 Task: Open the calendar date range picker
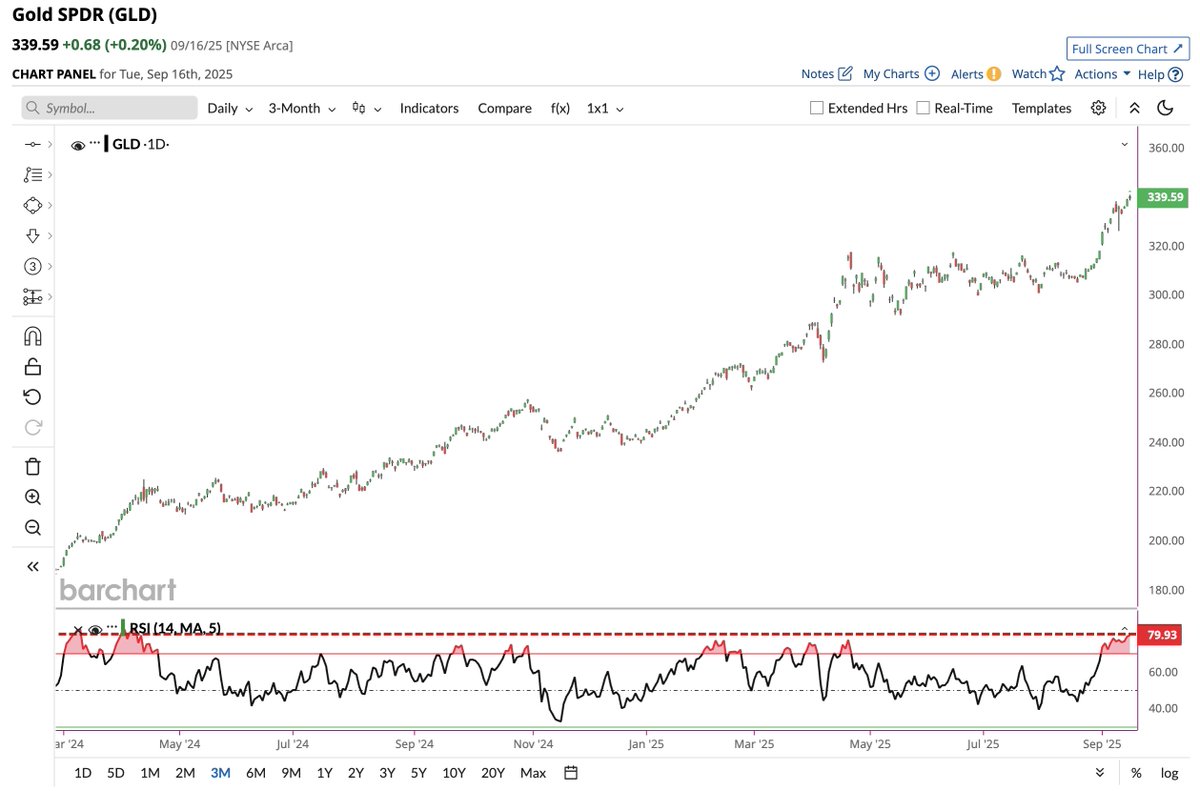click(x=570, y=772)
